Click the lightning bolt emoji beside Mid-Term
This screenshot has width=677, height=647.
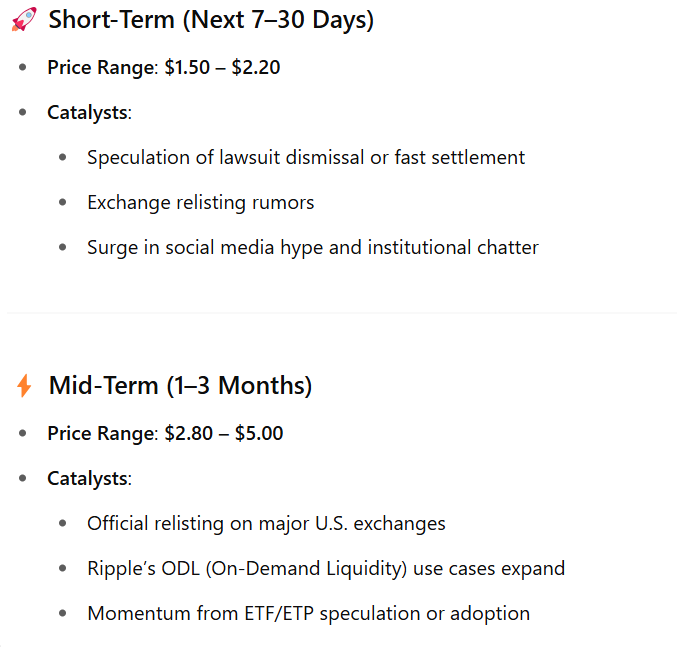coord(24,386)
